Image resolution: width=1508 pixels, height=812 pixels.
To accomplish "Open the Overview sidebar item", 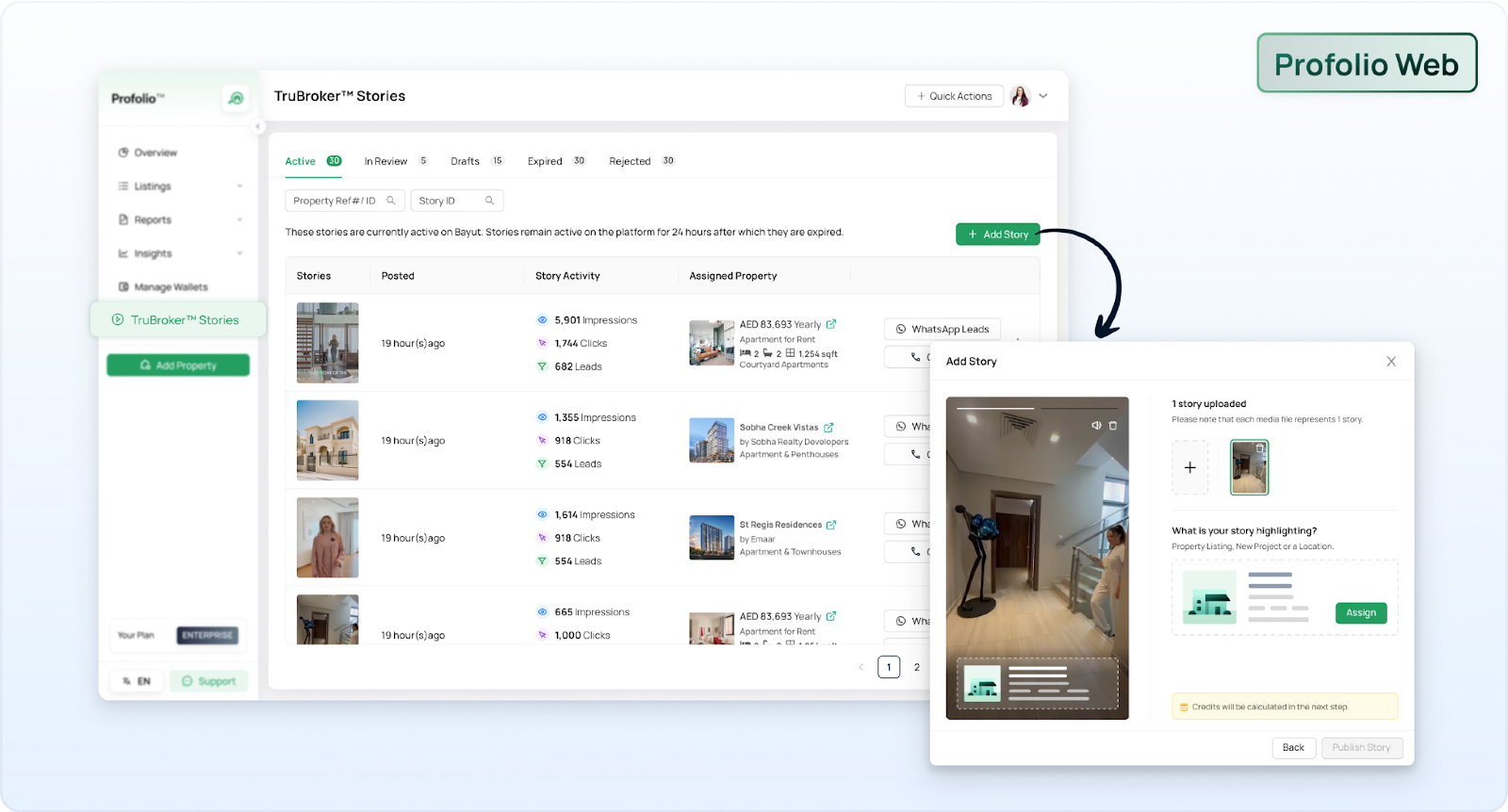I will 147,153.
